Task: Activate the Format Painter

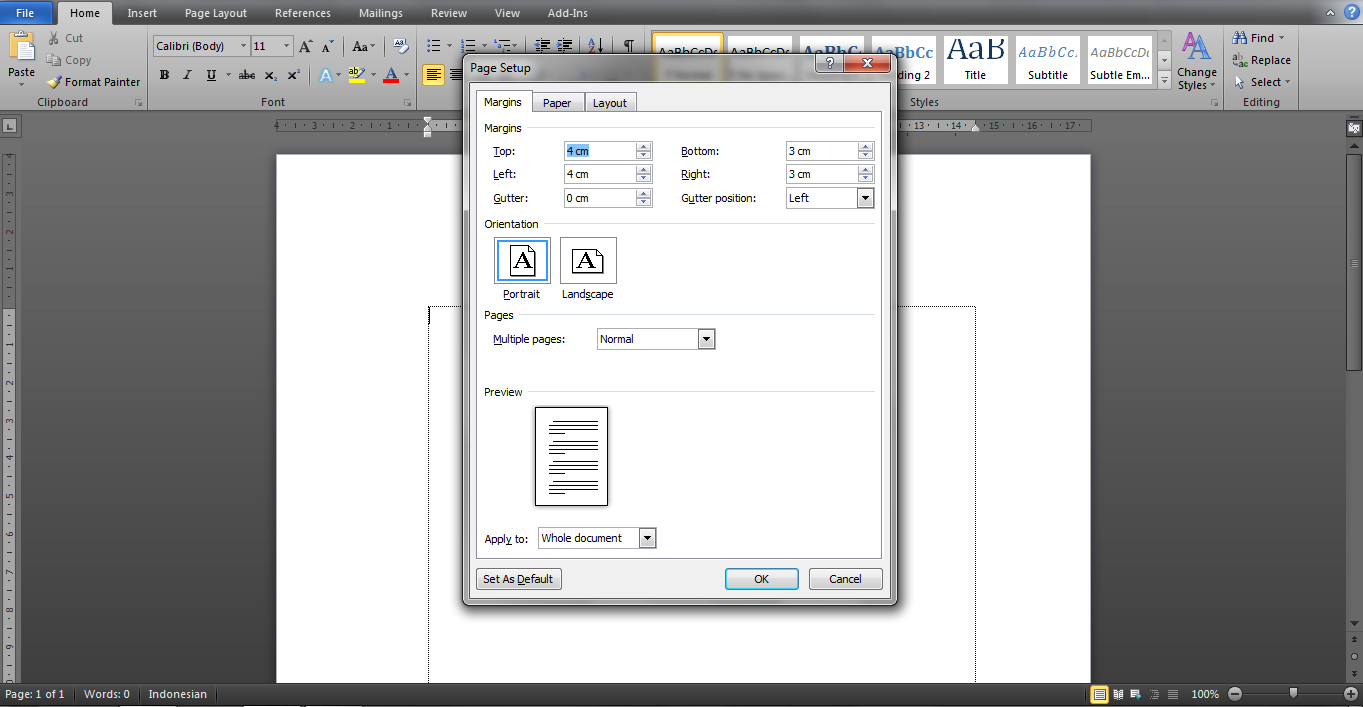Action: tap(94, 81)
